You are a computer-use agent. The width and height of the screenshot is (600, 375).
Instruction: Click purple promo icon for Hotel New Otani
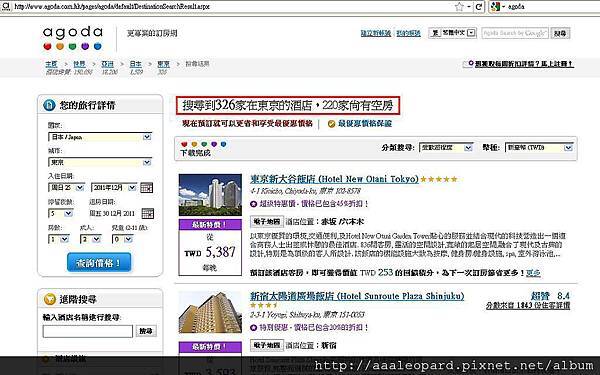pyautogui.click(x=253, y=204)
